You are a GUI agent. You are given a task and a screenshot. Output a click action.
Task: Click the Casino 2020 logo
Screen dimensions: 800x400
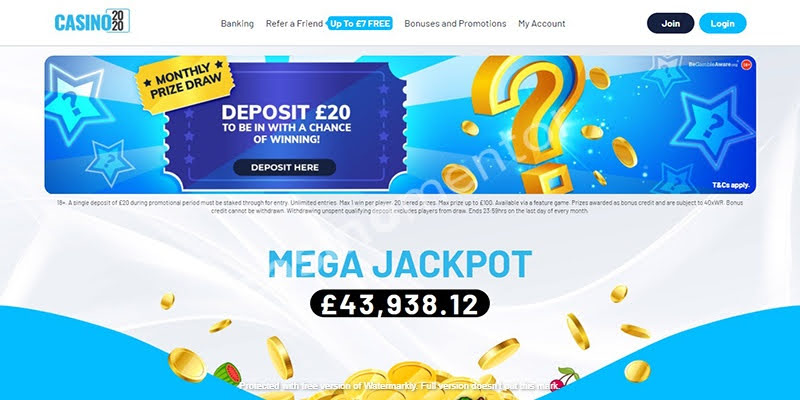pyautogui.click(x=92, y=21)
